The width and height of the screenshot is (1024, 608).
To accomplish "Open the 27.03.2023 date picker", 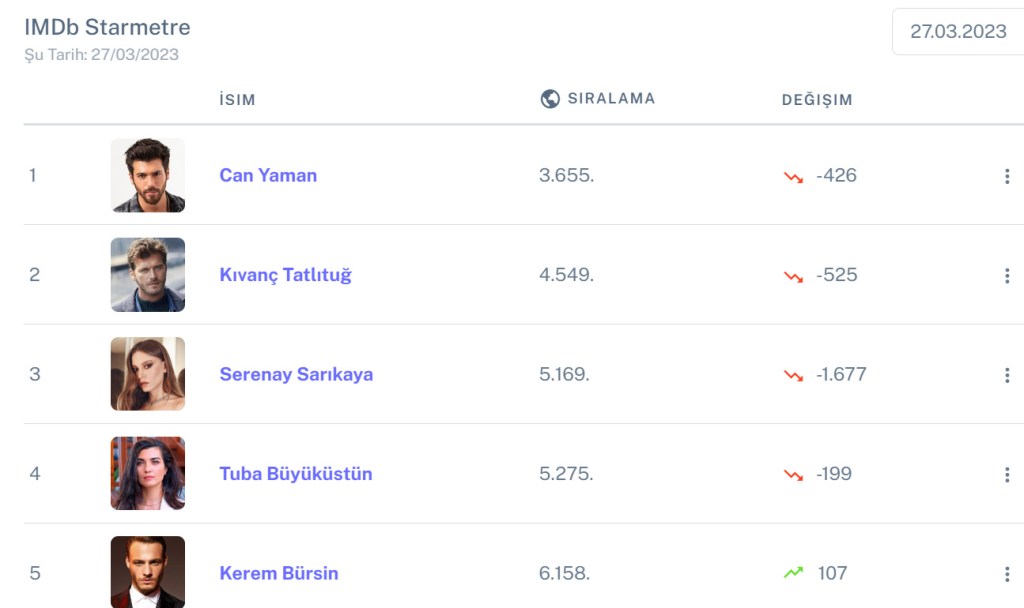I will tap(957, 31).
